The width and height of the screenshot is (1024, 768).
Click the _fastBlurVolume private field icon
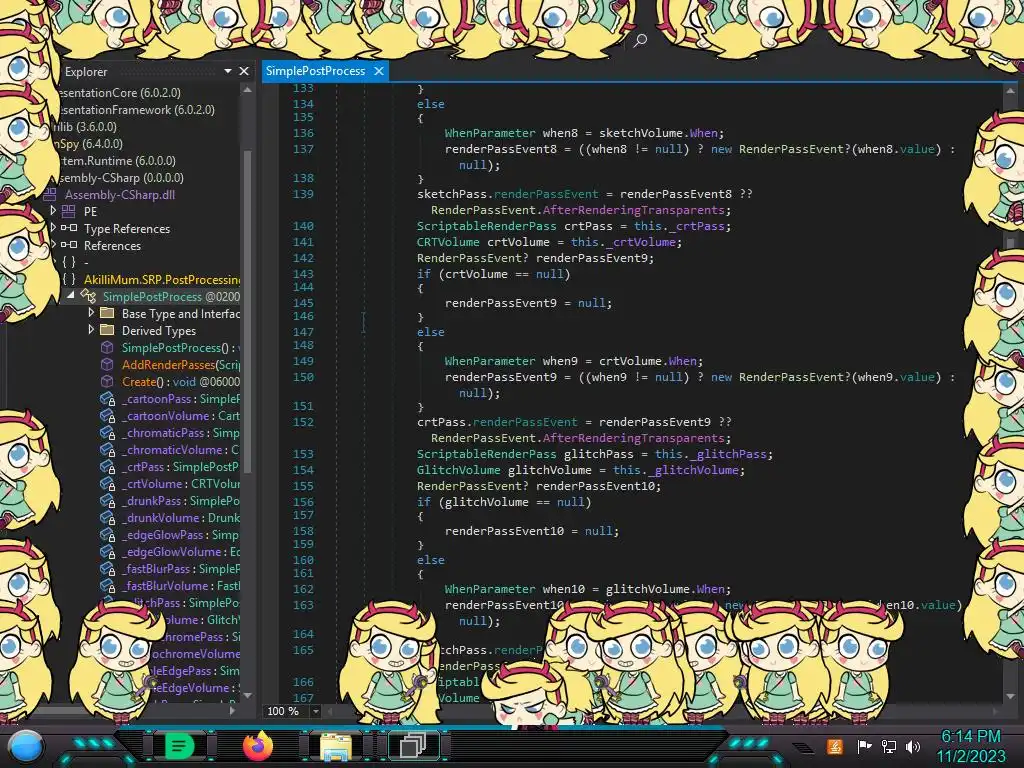point(107,586)
